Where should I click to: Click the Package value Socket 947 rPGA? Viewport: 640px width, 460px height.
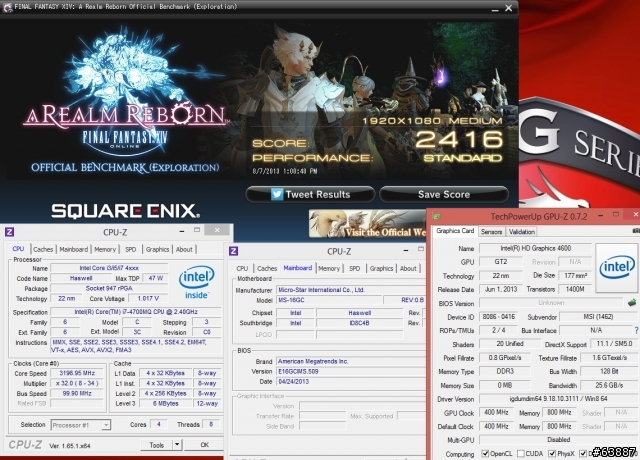point(109,288)
